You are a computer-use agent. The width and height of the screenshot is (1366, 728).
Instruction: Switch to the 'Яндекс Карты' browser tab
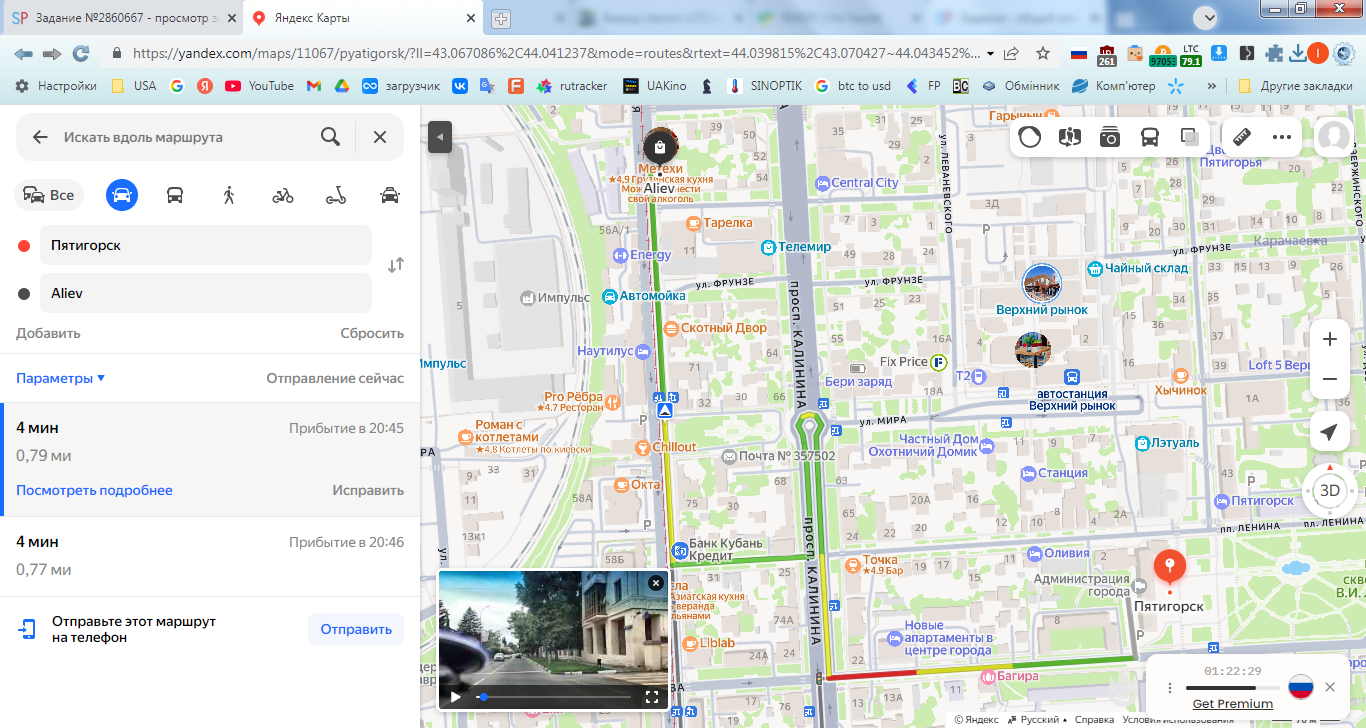pos(364,18)
